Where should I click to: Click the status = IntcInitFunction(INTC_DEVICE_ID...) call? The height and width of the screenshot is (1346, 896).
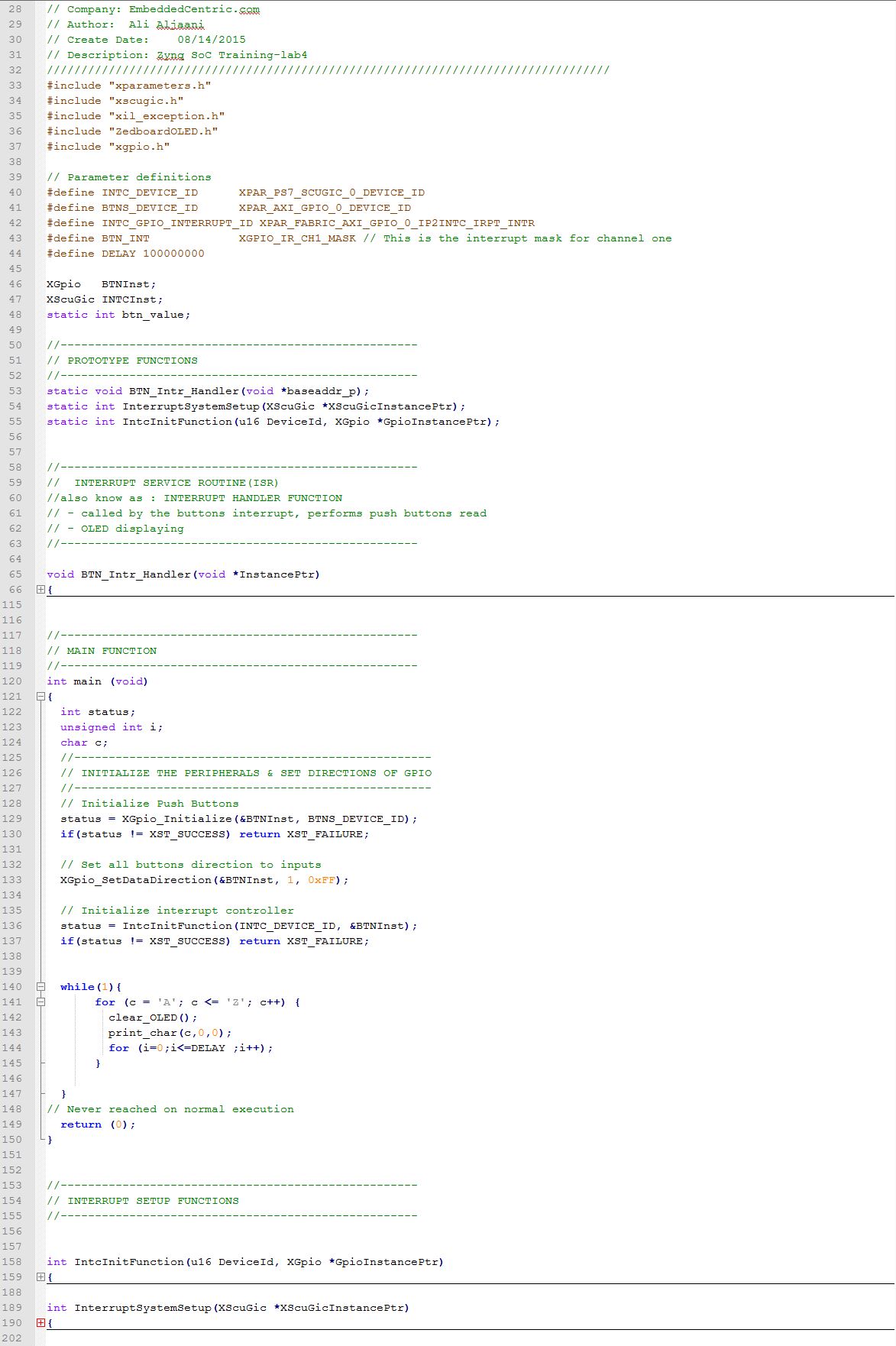tap(239, 926)
